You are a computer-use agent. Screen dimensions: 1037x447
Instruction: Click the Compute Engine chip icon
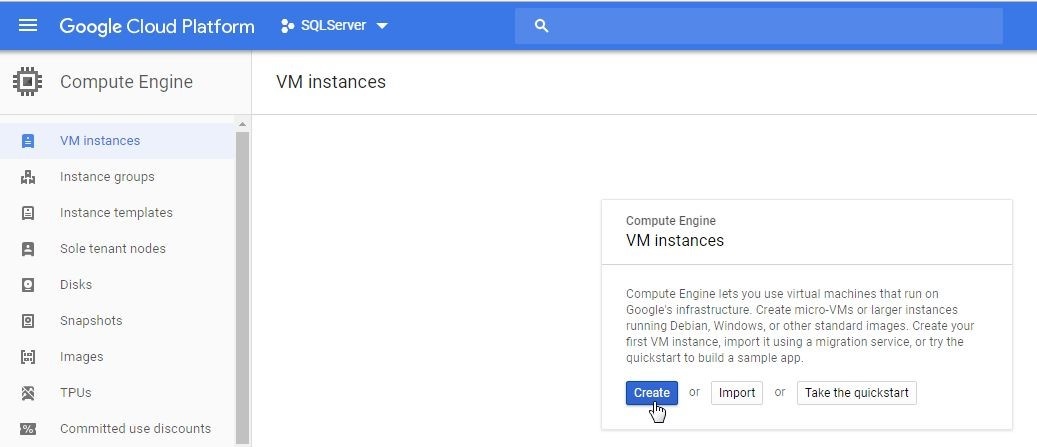pos(27,82)
